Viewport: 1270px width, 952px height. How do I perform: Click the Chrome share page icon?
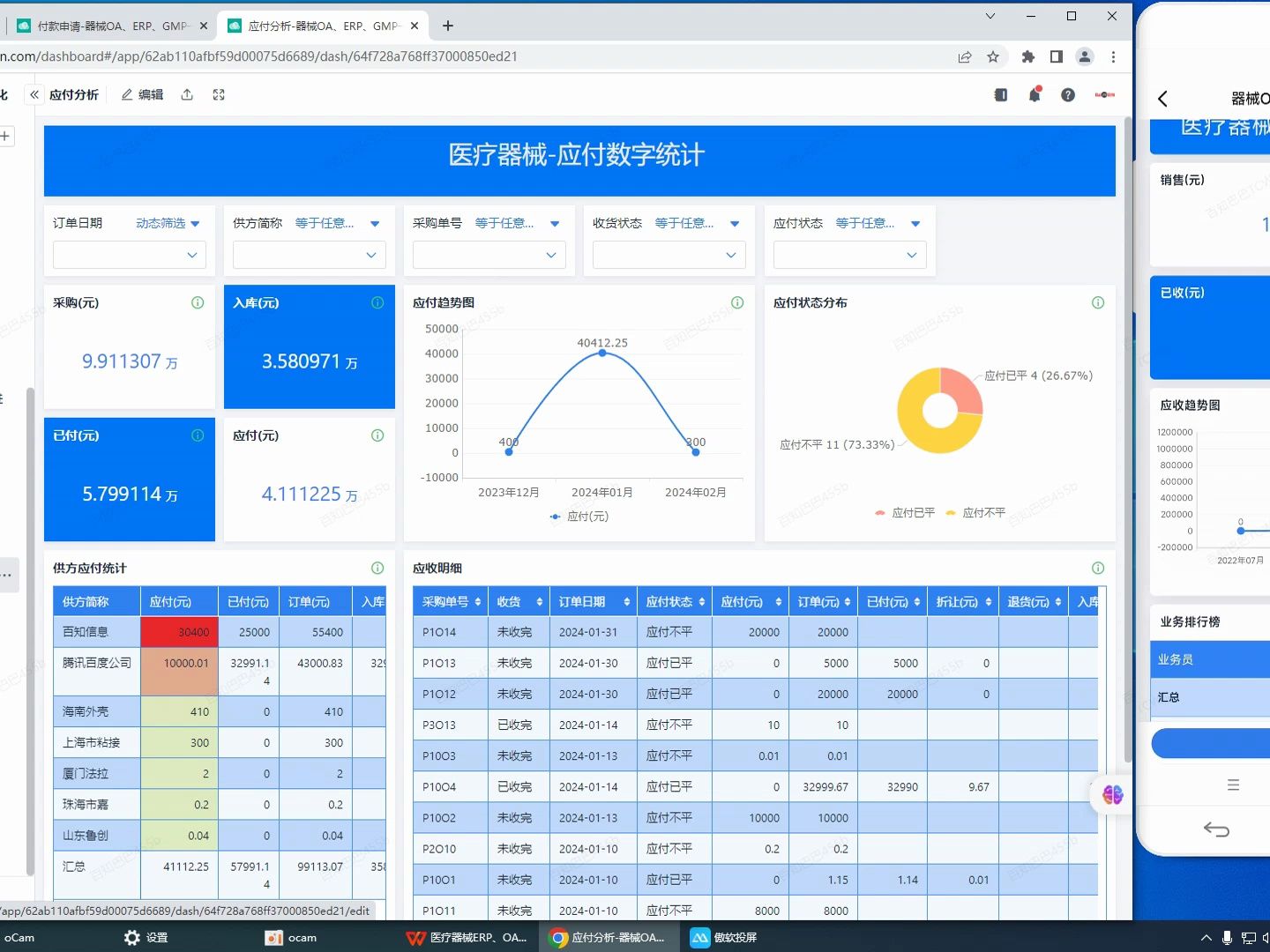[x=965, y=56]
